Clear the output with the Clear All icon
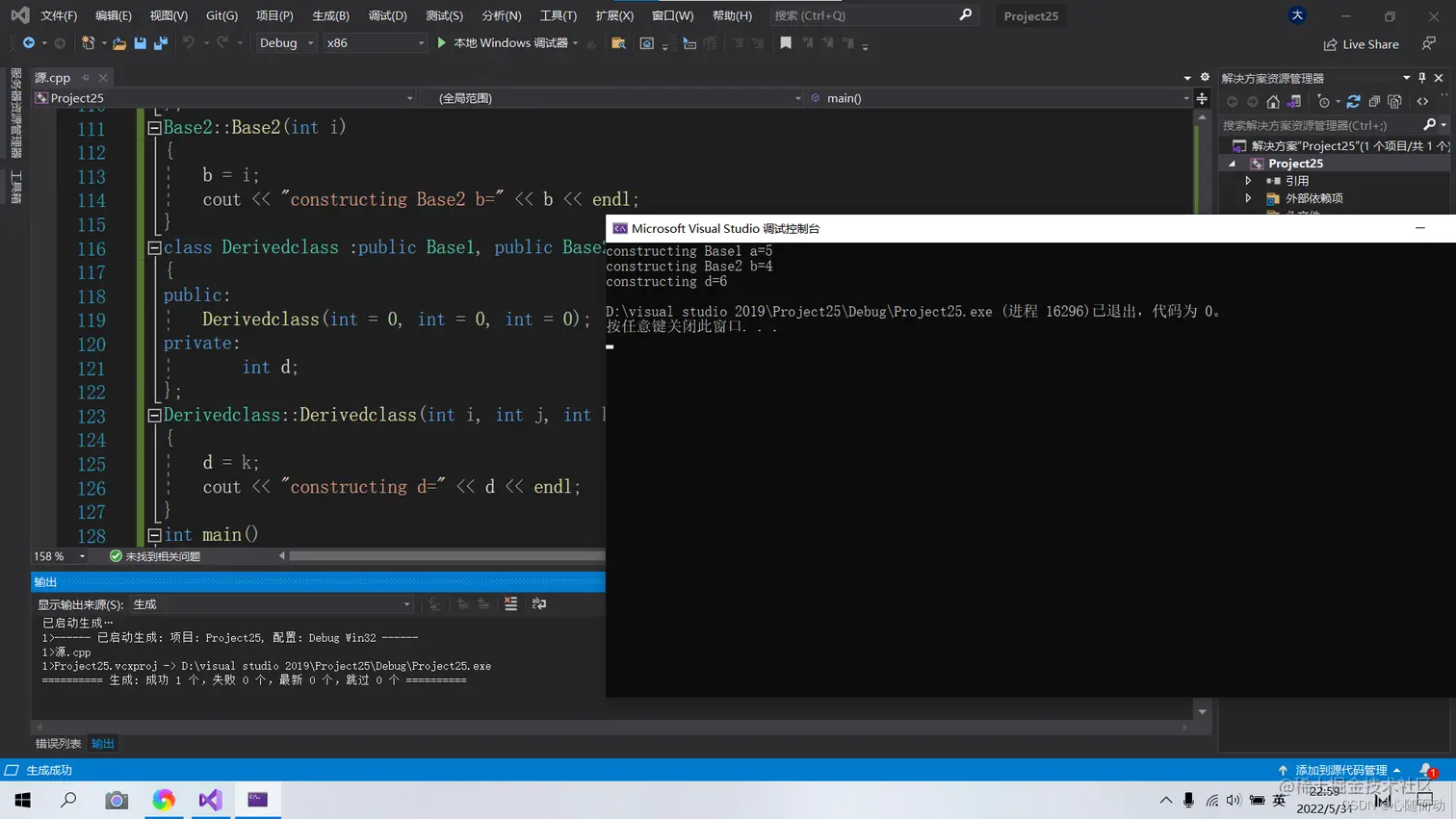This screenshot has width=1456, height=819. point(510,603)
